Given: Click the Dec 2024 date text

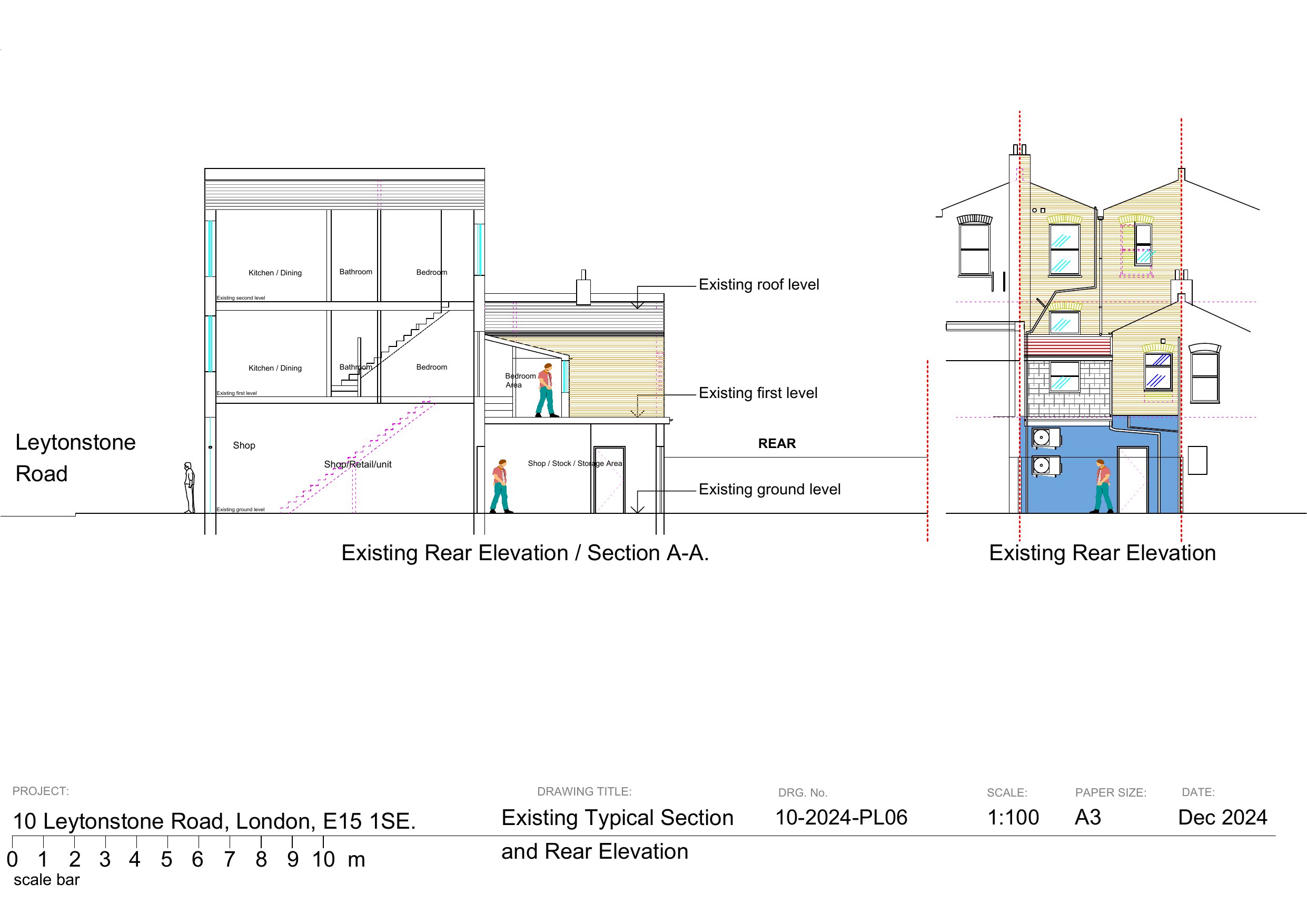Looking at the screenshot, I should pos(1222,818).
